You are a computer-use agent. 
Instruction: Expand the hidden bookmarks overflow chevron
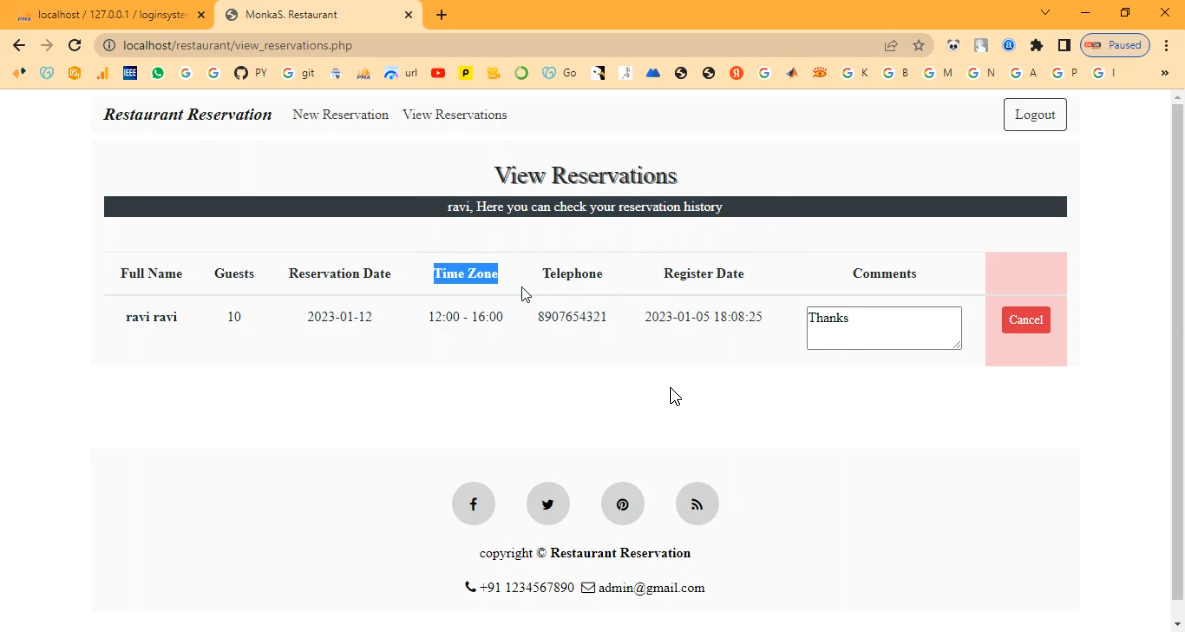[x=1164, y=73]
